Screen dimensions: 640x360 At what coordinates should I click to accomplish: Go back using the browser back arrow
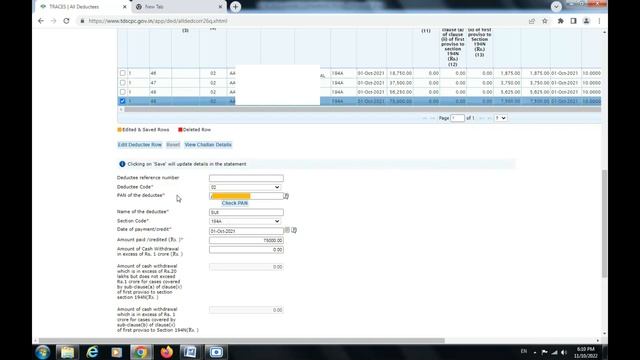(x=41, y=21)
